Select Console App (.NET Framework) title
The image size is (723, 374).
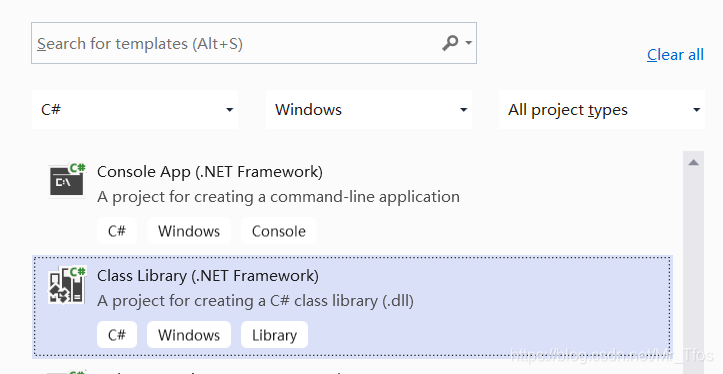pos(210,172)
